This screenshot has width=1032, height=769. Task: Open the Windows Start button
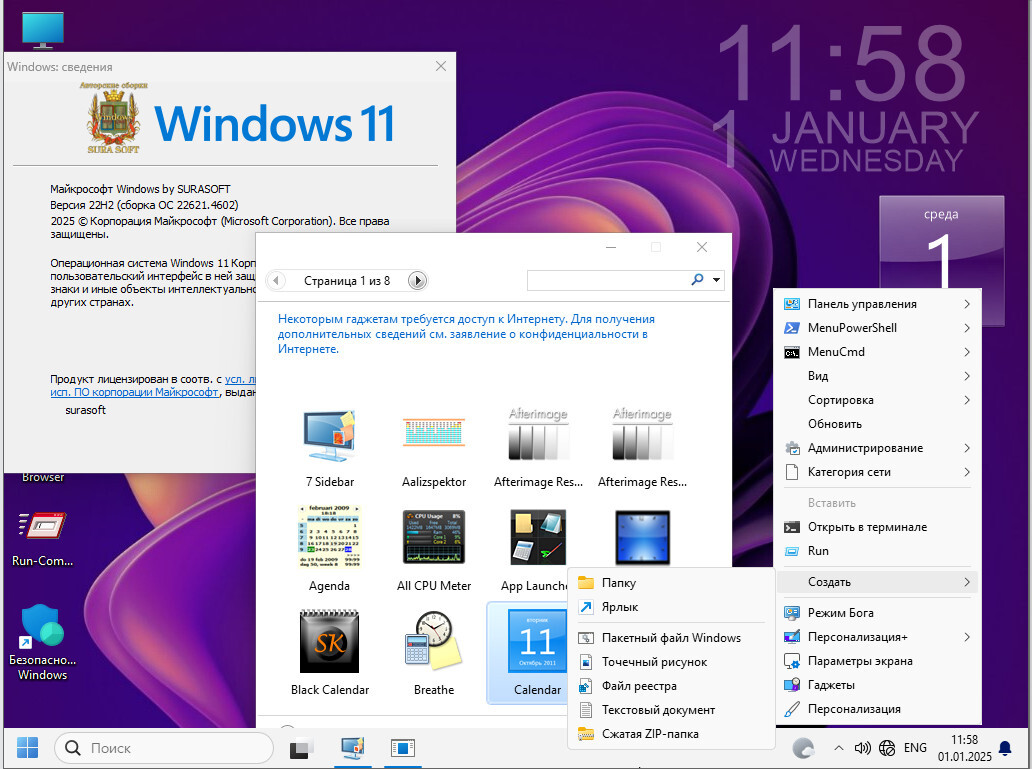coord(27,748)
